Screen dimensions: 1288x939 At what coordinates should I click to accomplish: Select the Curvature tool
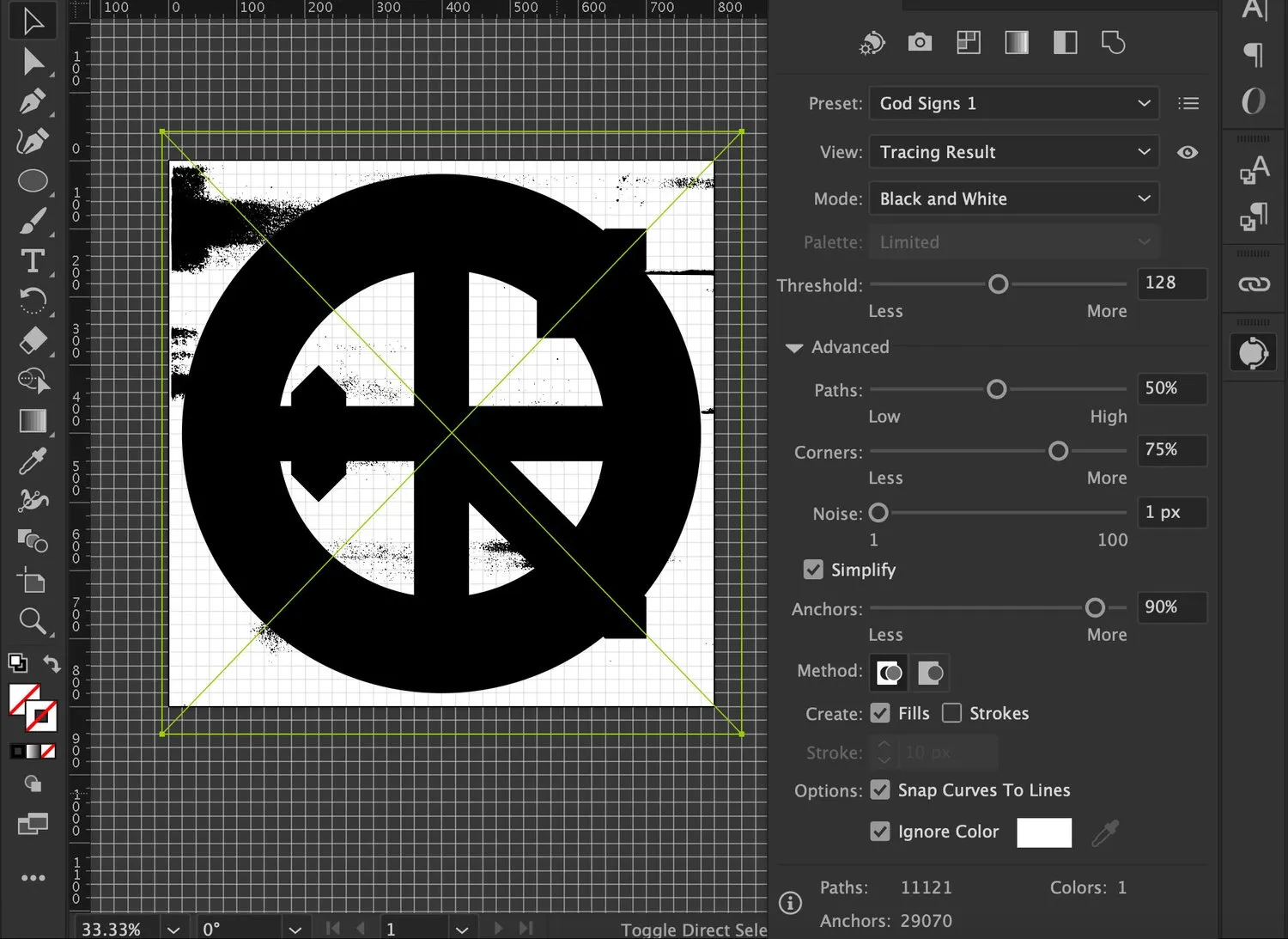(x=33, y=141)
